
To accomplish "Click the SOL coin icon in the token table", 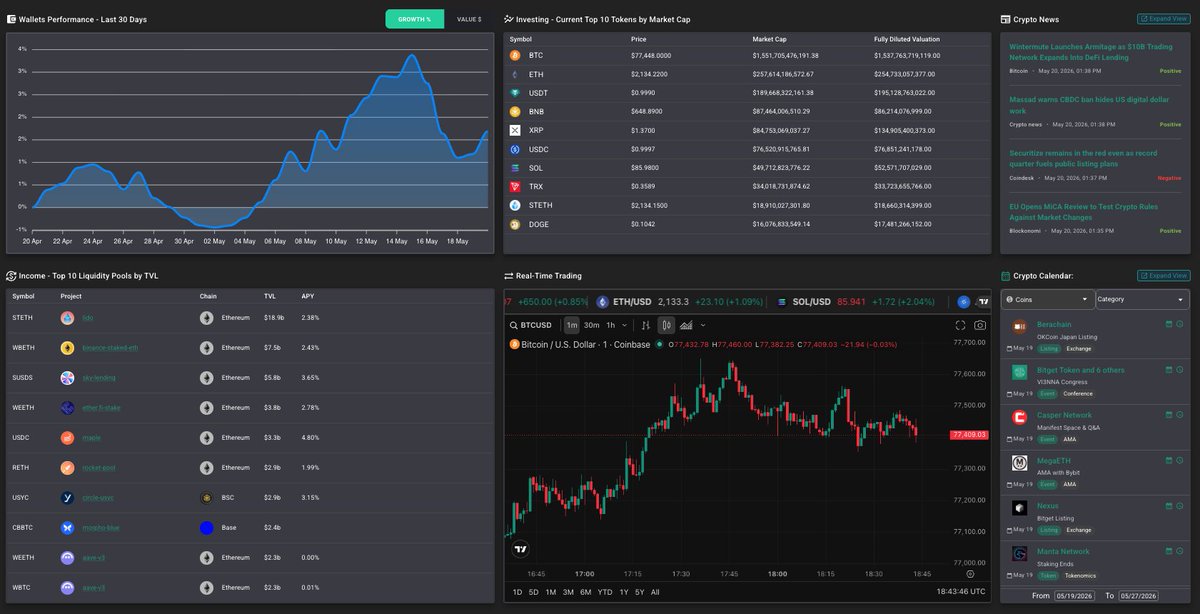I will (x=516, y=168).
